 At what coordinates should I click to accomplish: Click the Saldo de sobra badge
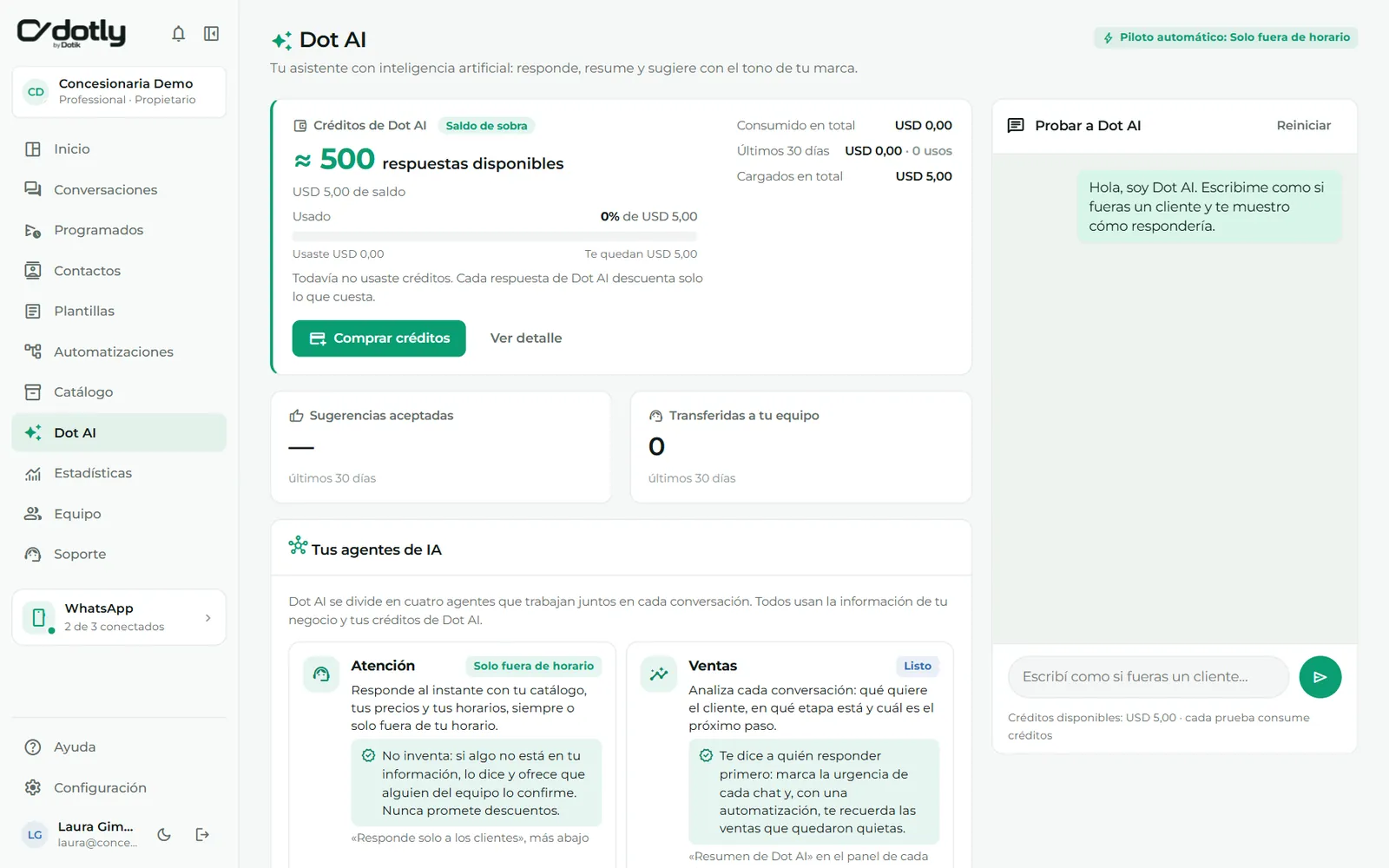coord(486,126)
